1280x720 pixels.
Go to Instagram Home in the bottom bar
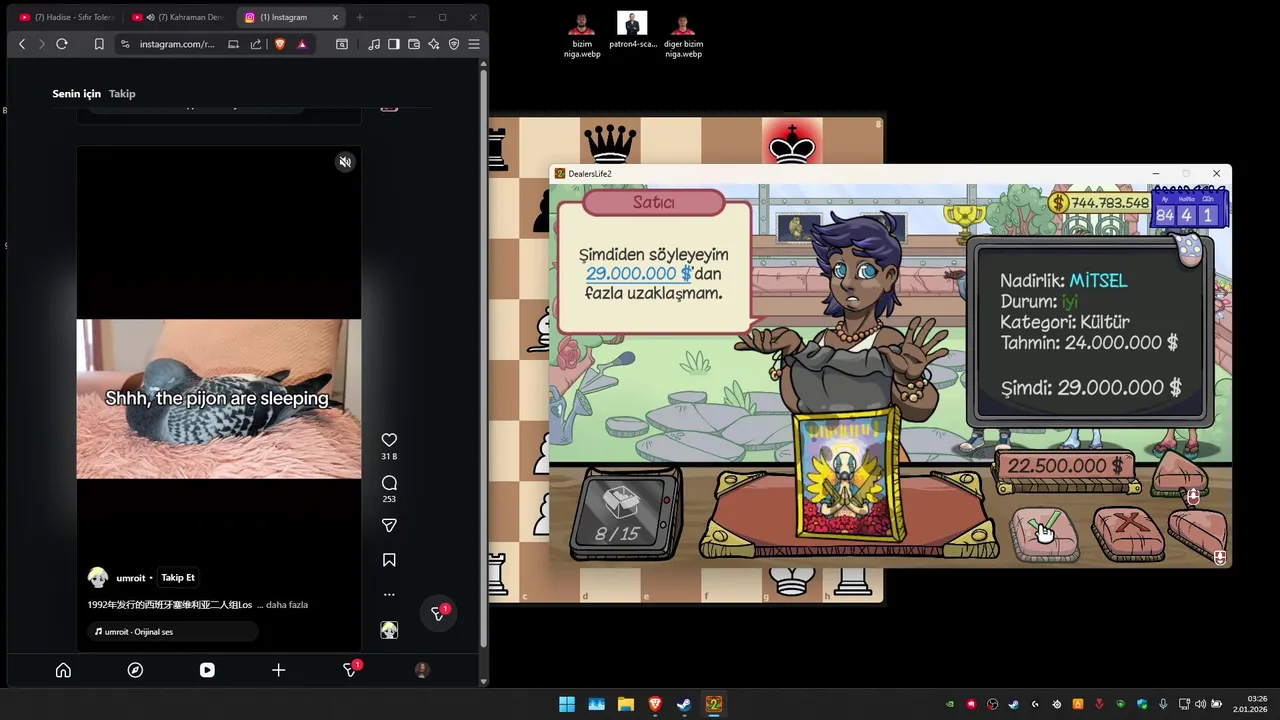coord(63,670)
